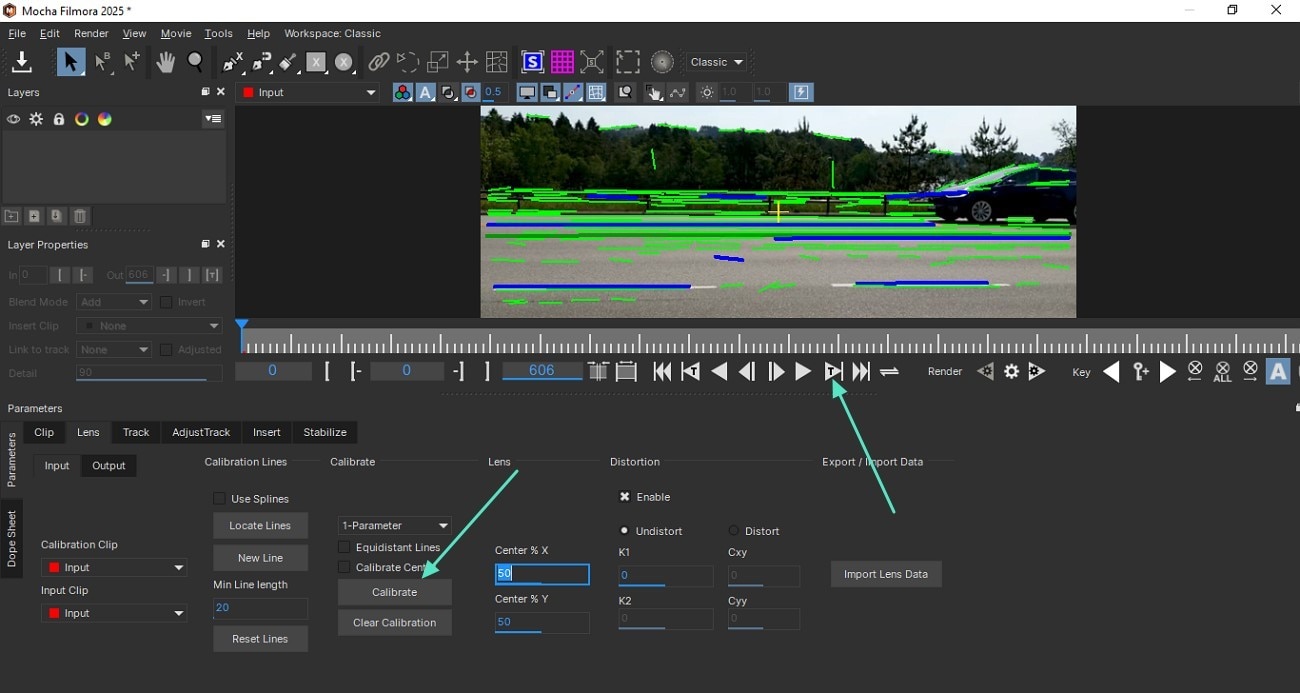The image size is (1300, 693).
Task: Click the Center % Y value slider field
Action: [x=542, y=622]
